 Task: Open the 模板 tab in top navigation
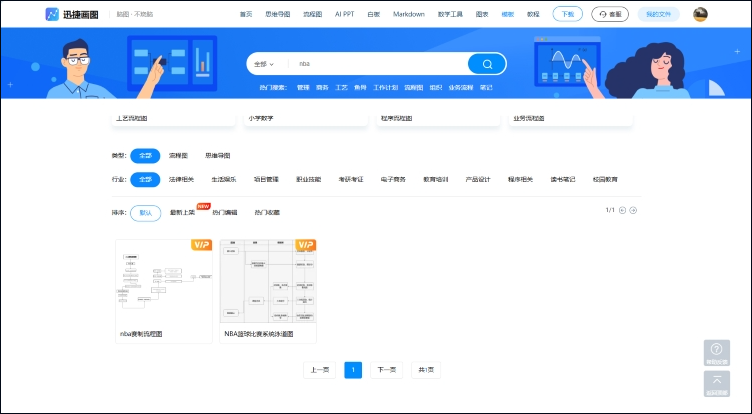point(508,14)
